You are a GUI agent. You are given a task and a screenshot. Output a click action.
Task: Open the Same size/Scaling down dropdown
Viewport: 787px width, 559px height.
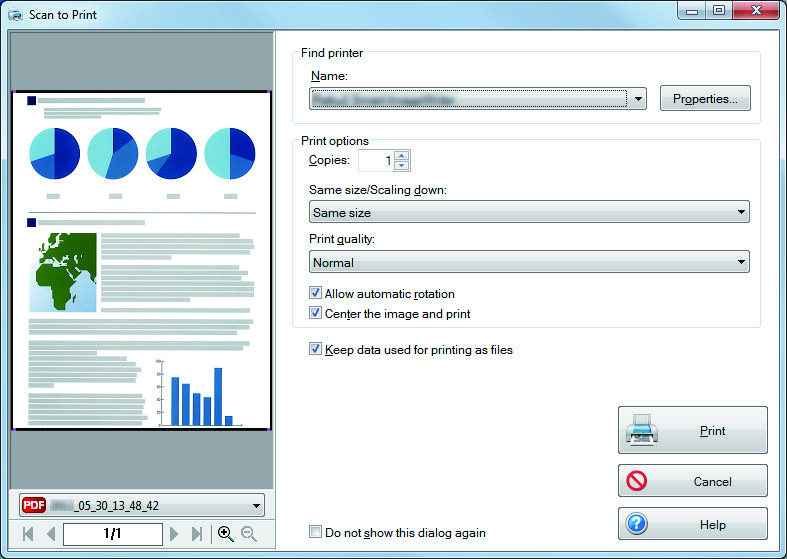tap(529, 212)
